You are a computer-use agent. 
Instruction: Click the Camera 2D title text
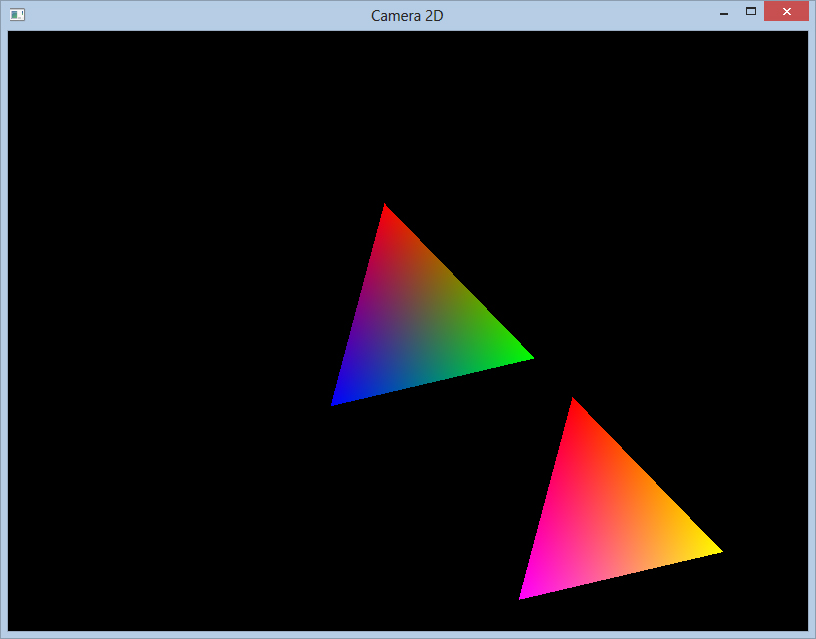pyautogui.click(x=407, y=16)
